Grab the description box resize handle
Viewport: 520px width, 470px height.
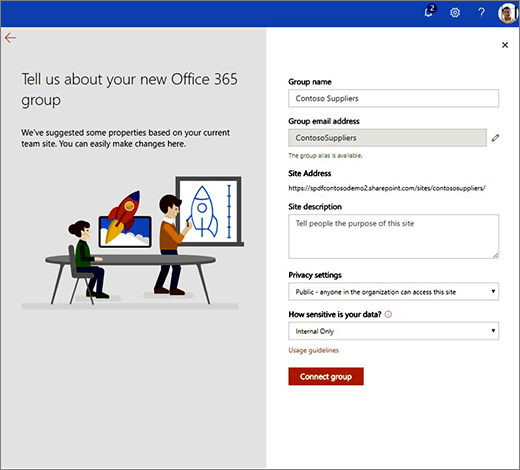coord(495,255)
